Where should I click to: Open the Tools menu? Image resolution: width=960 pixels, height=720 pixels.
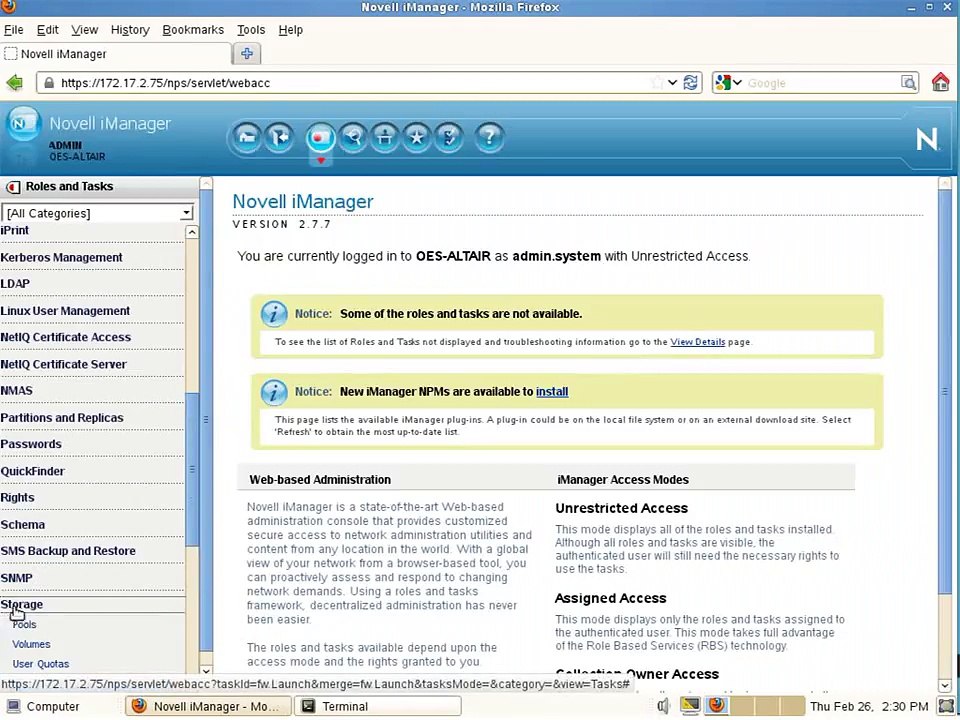251,29
